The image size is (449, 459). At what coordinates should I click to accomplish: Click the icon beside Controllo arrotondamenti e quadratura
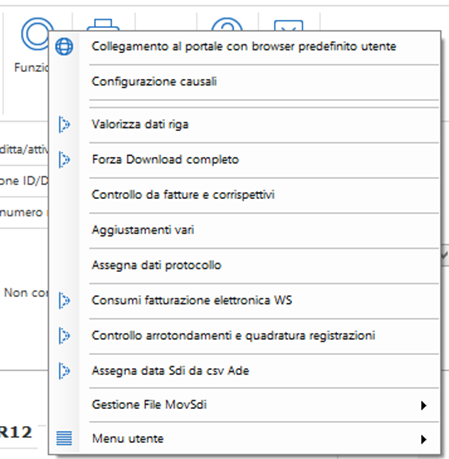pyautogui.click(x=64, y=335)
